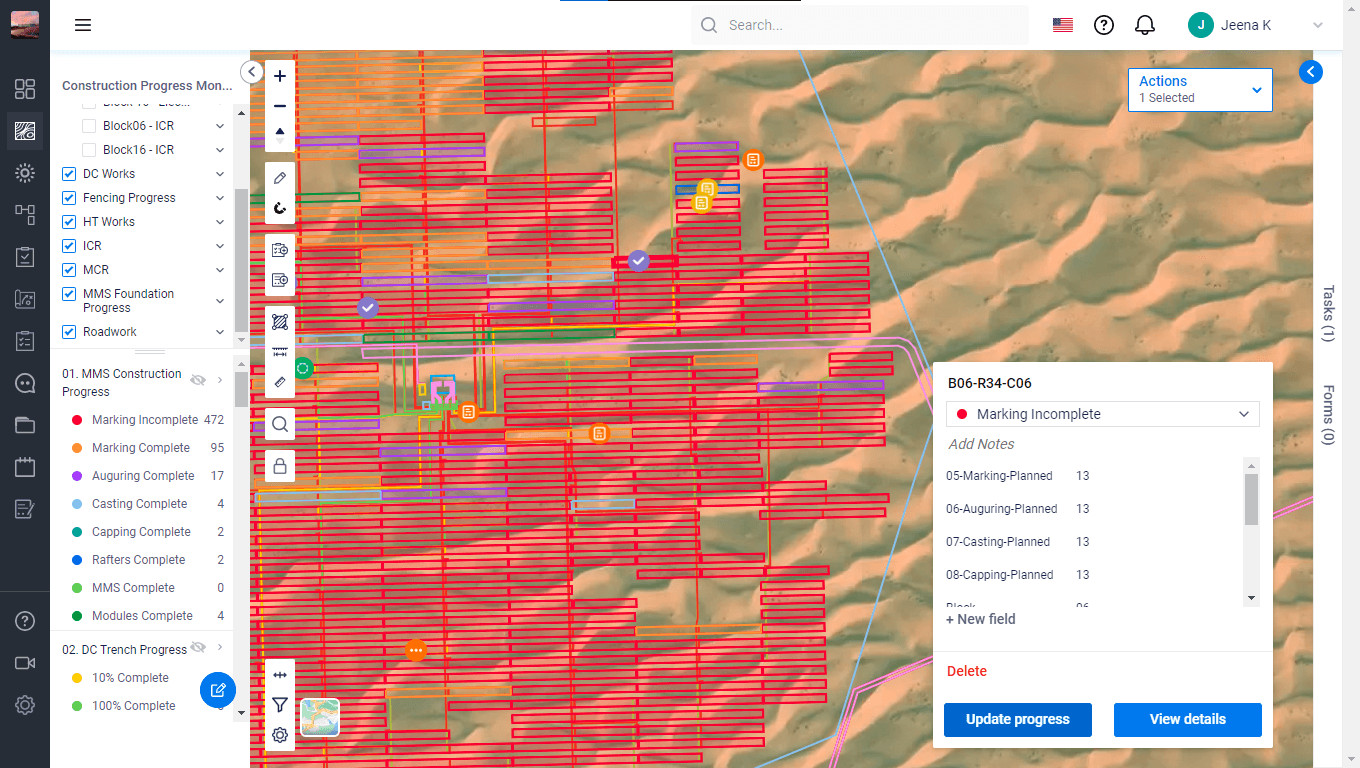The height and width of the screenshot is (768, 1360).
Task: Open the chat bubble icon in sidebar
Action: coord(25,383)
